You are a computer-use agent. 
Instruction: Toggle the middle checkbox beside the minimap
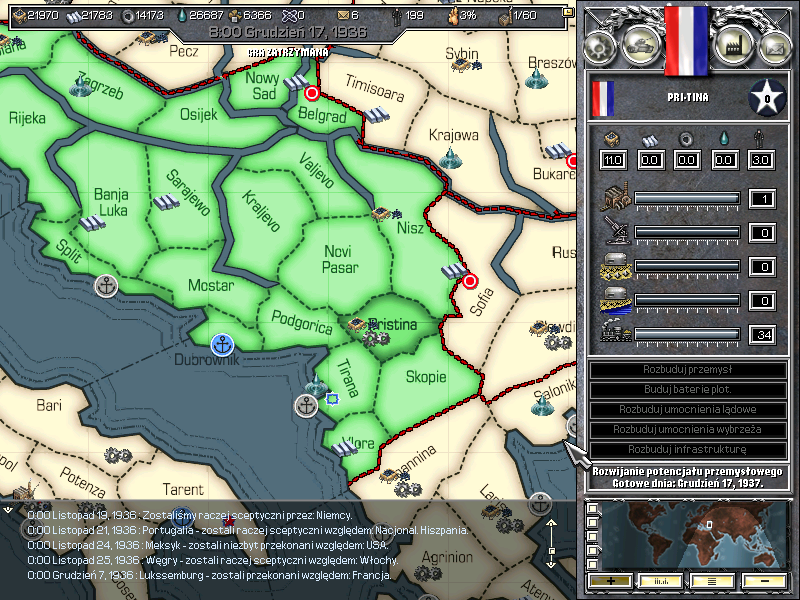[x=592, y=537]
